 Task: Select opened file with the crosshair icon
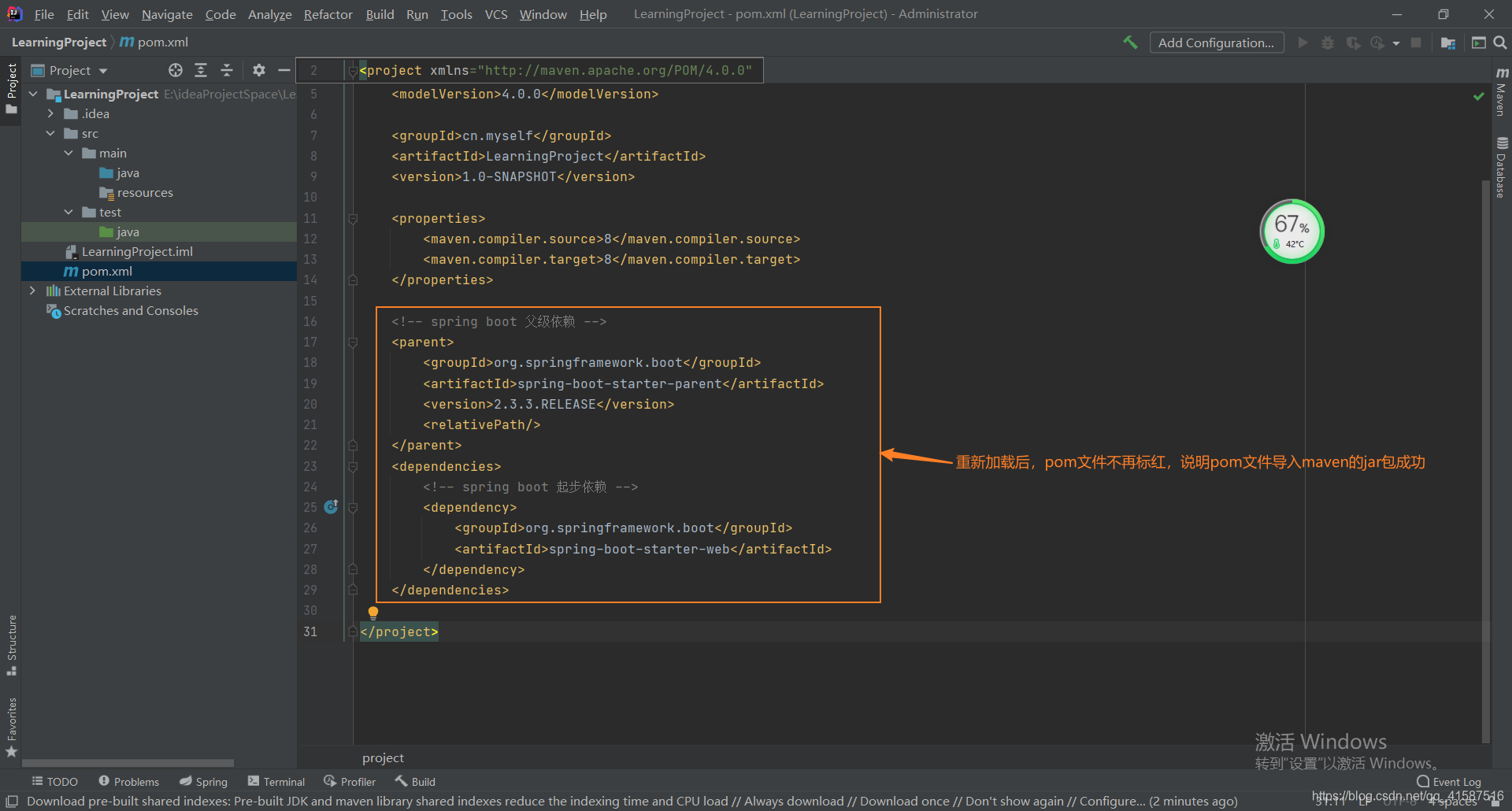[175, 70]
